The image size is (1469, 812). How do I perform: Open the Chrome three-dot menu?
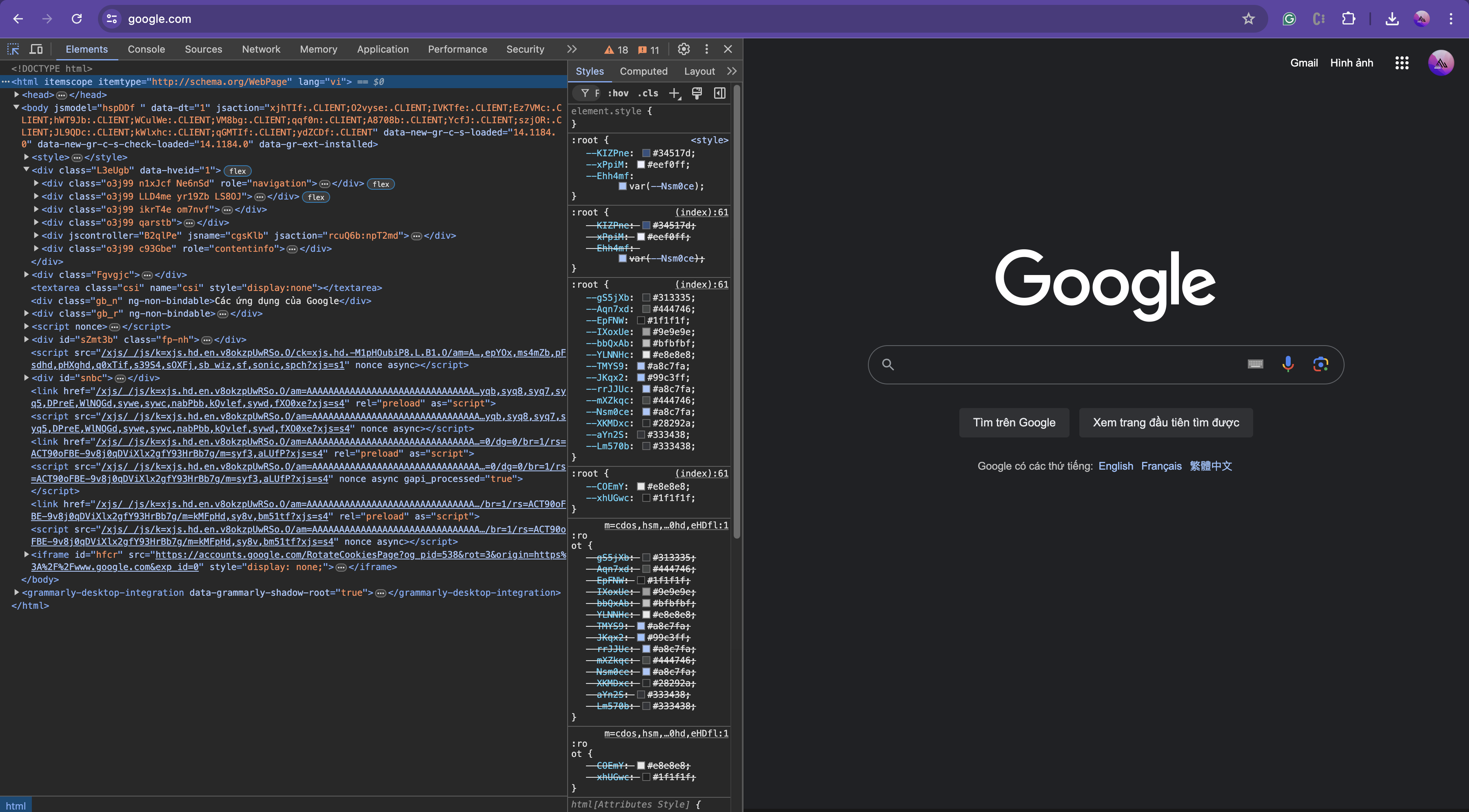pos(1451,19)
